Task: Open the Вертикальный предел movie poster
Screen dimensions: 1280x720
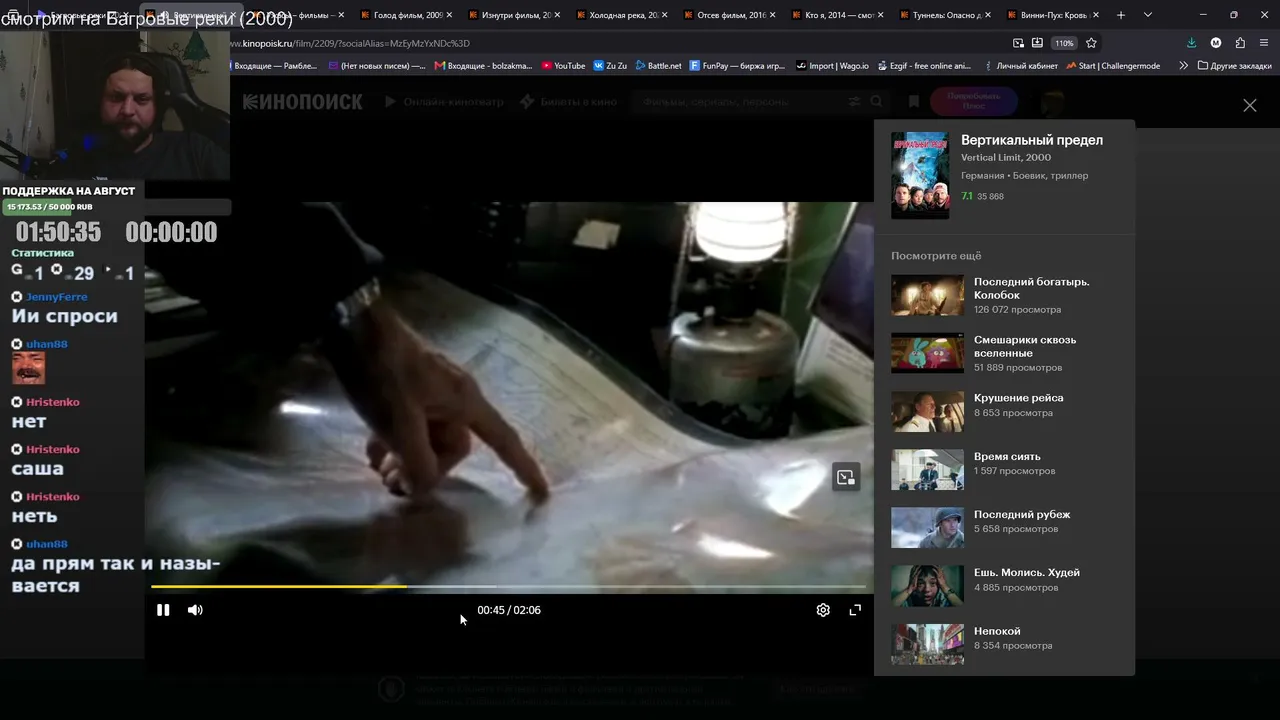Action: [920, 175]
